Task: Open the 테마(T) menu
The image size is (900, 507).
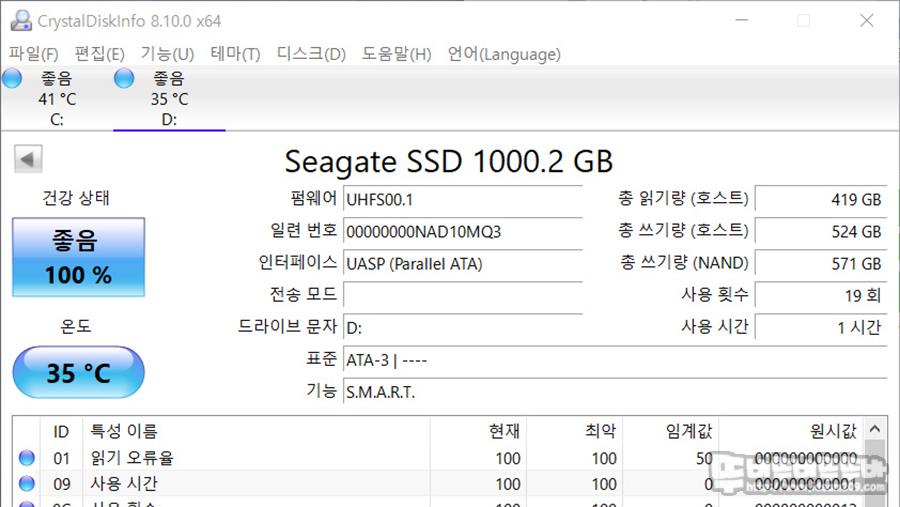Action: [235, 54]
